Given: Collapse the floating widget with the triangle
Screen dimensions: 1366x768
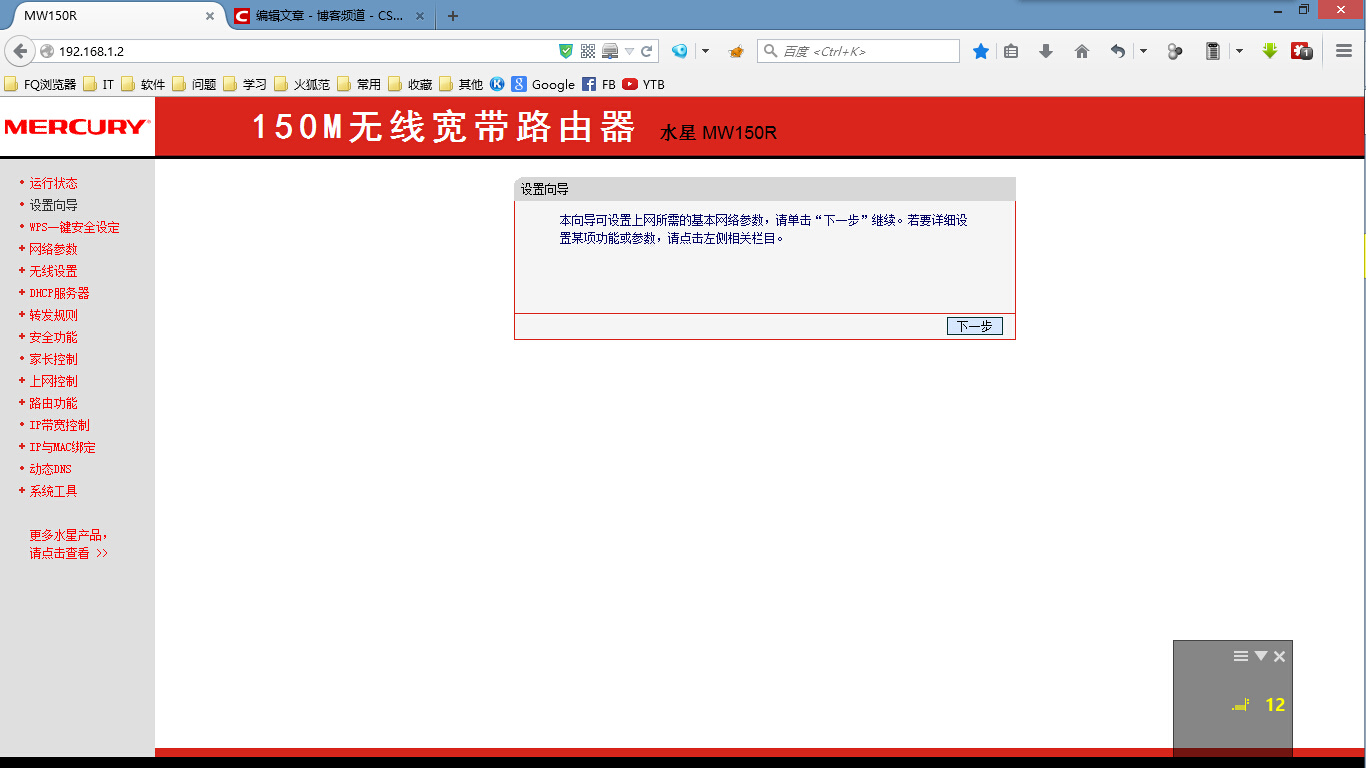Looking at the screenshot, I should pos(1261,656).
